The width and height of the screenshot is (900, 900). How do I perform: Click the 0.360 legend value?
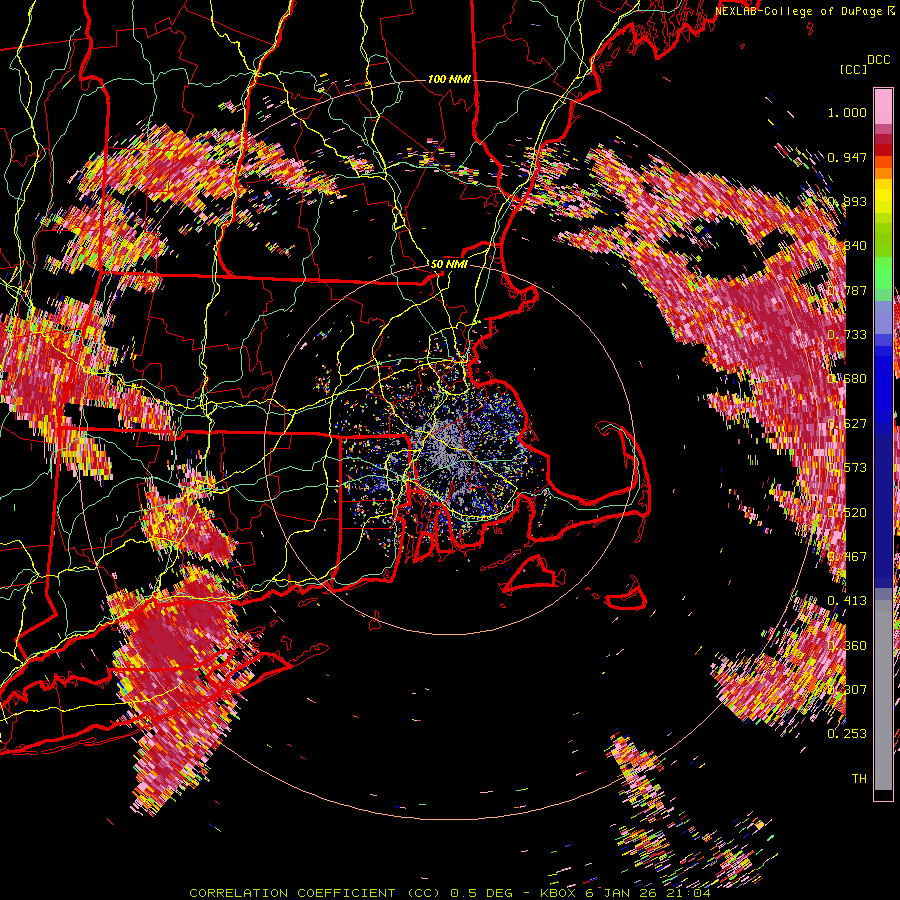(x=847, y=646)
